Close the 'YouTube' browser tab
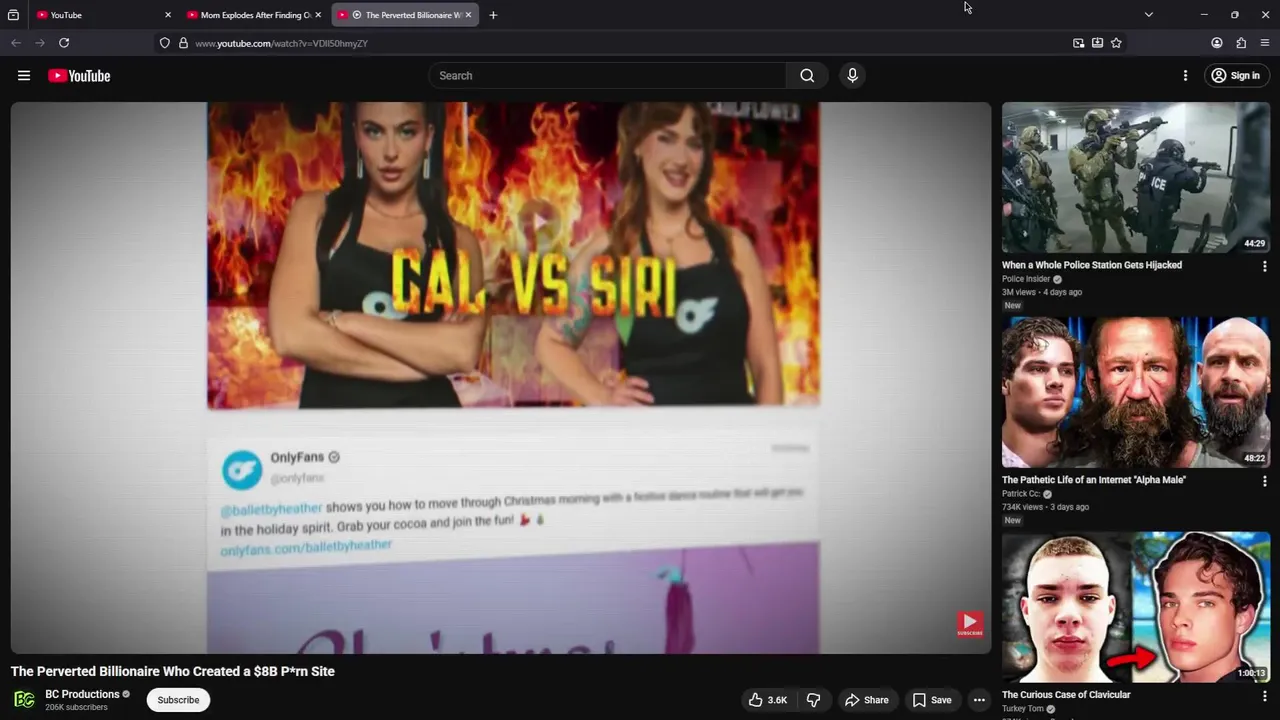Image resolution: width=1280 pixels, height=720 pixels. coord(167,15)
